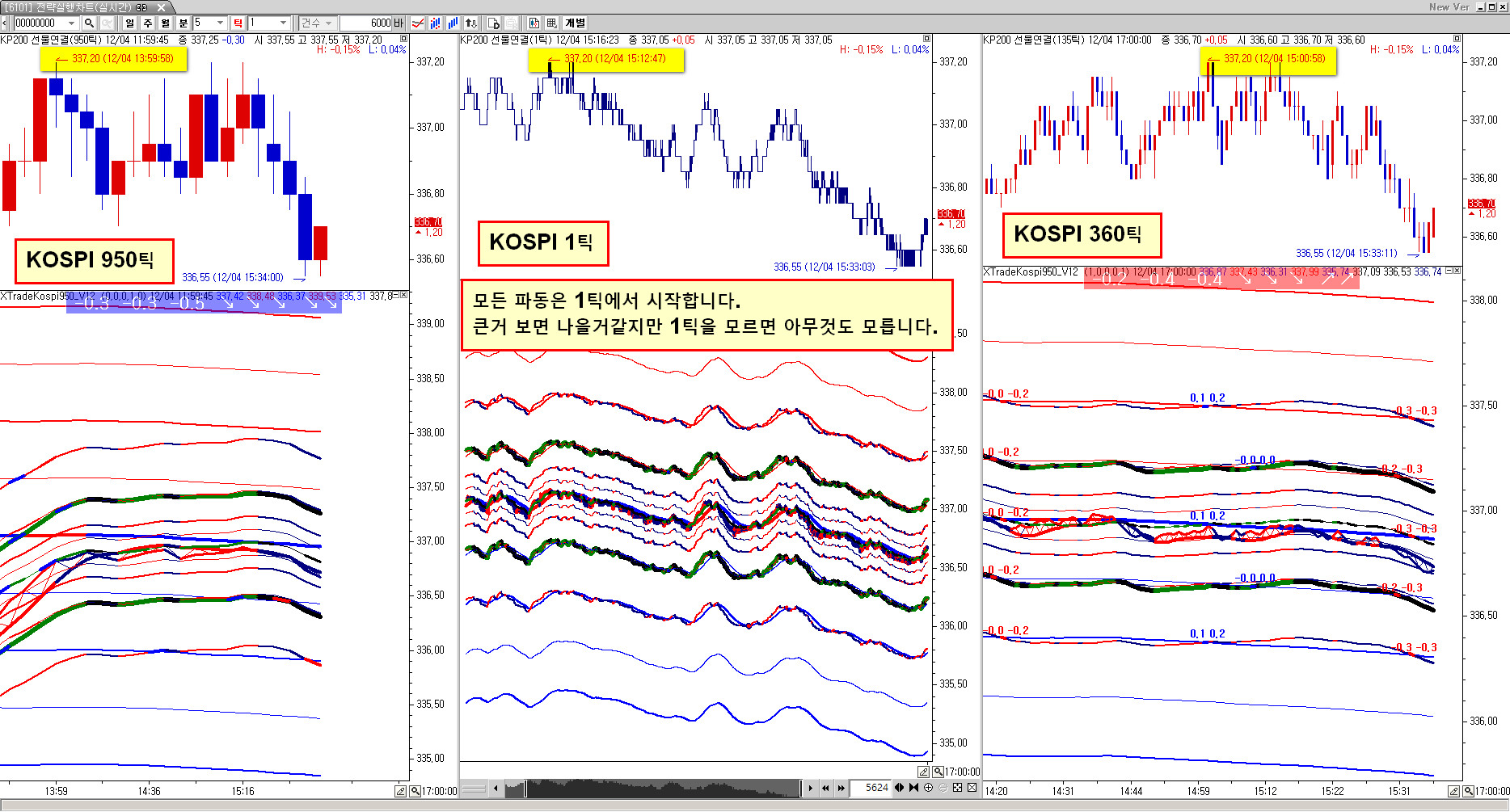This screenshot has width=1510, height=812.
Task: Click the expand horizontally diamond icon
Action: [x=899, y=788]
